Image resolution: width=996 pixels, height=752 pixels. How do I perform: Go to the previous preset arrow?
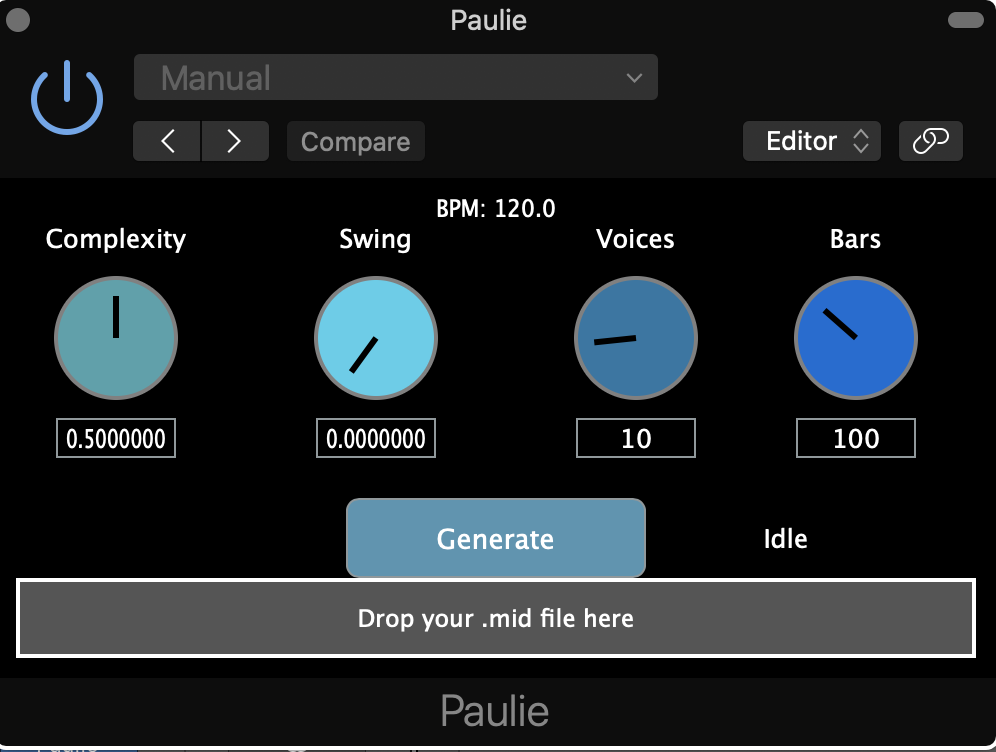168,142
